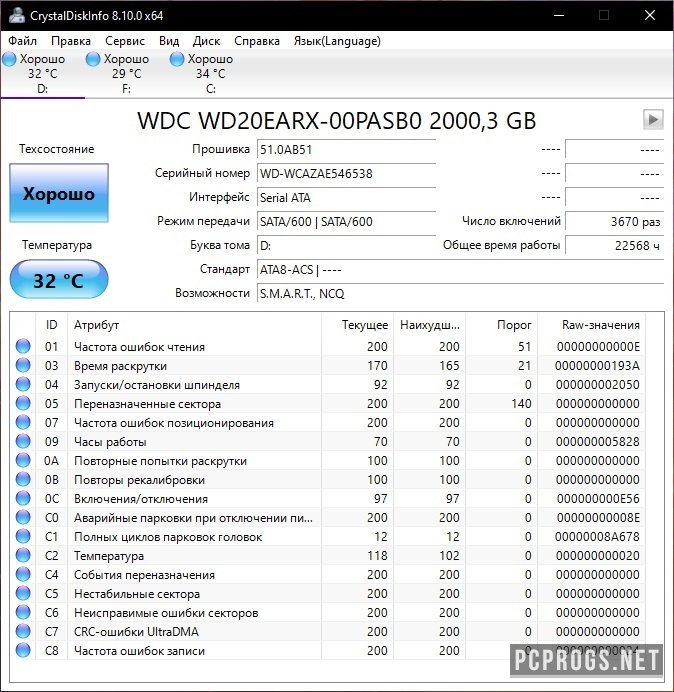
Task: Click raw value 000000005828
Action: (598, 441)
